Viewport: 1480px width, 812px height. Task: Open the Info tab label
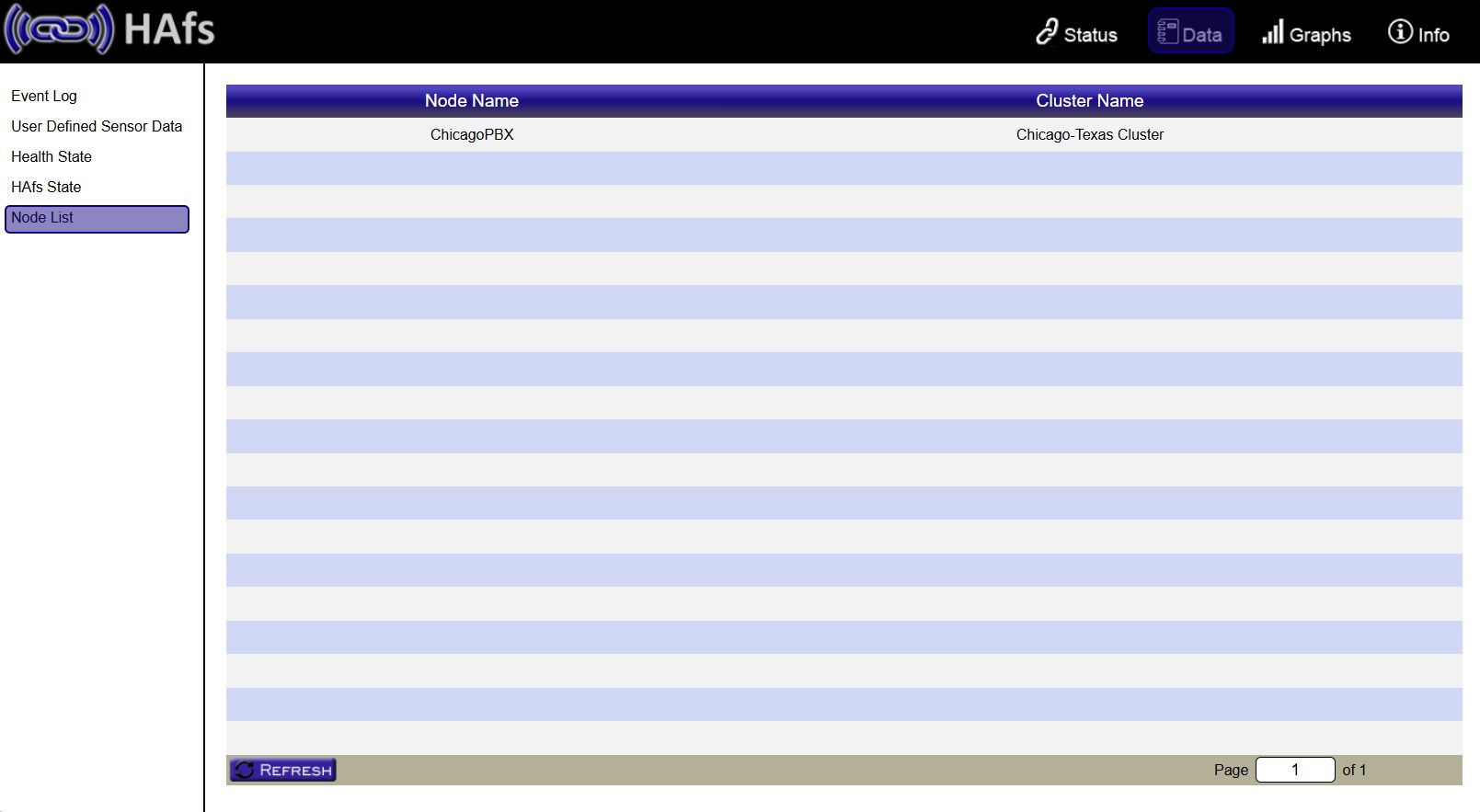(1433, 35)
